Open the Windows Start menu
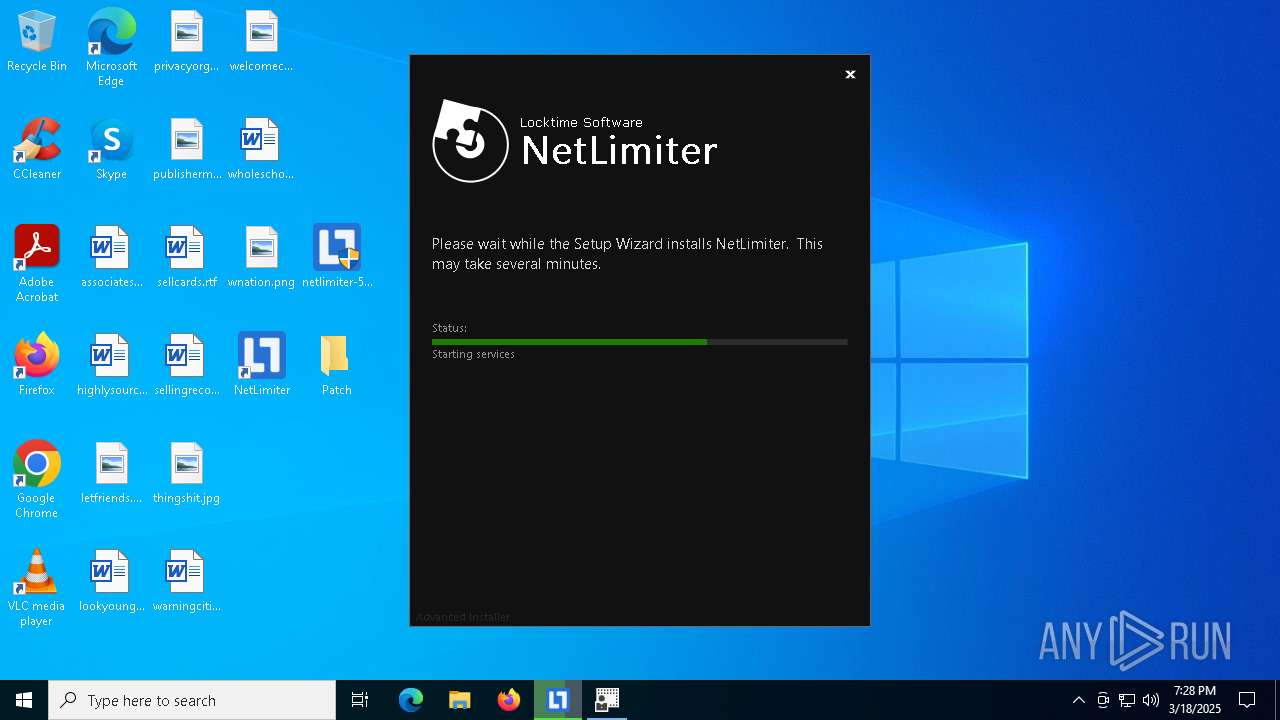Screen dimensions: 1280x720 point(24,700)
